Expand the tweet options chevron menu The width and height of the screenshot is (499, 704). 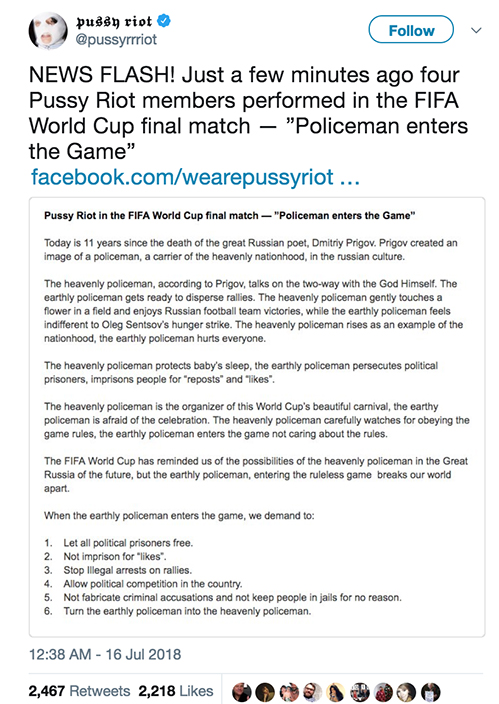click(476, 30)
